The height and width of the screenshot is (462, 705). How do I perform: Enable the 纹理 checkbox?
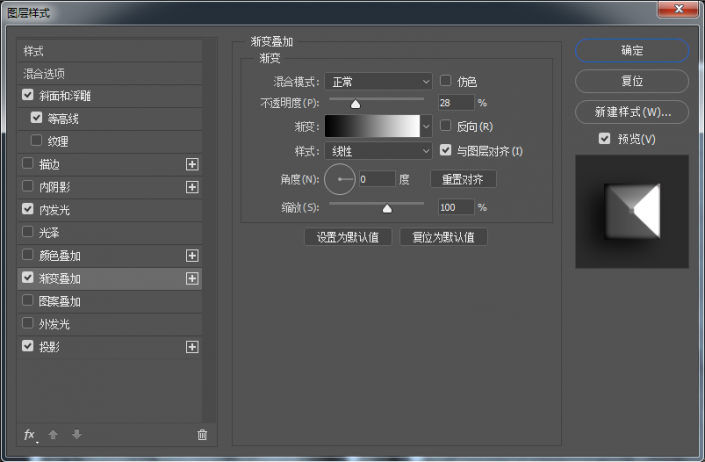click(36, 141)
